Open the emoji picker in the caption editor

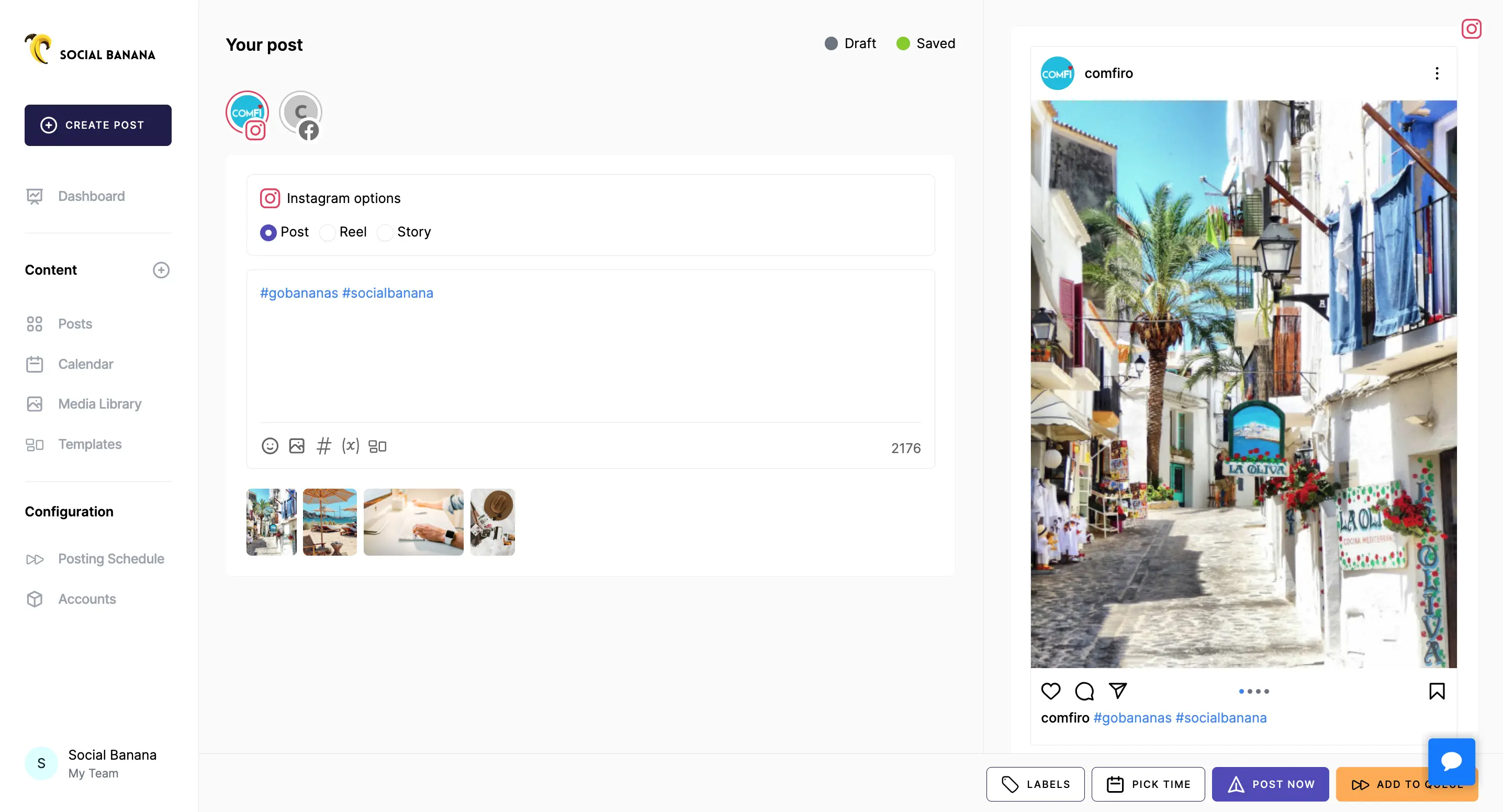270,446
